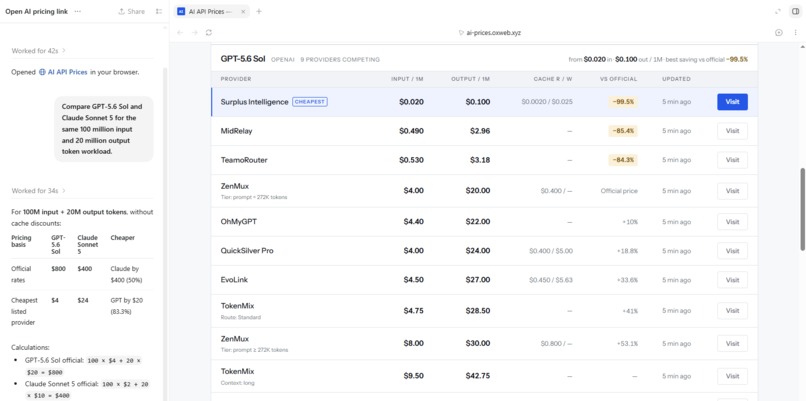The height and width of the screenshot is (401, 806).
Task: Click the OUTPUT / 1M column header
Action: point(470,79)
